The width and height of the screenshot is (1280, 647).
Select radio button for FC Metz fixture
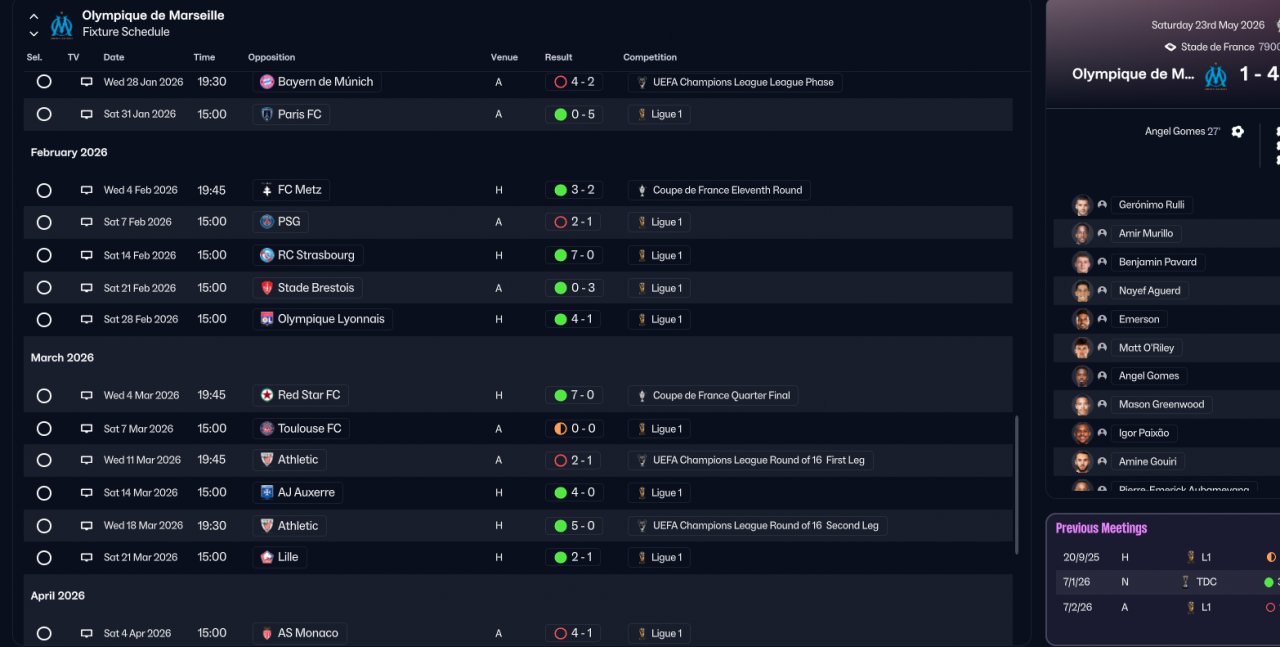click(44, 190)
